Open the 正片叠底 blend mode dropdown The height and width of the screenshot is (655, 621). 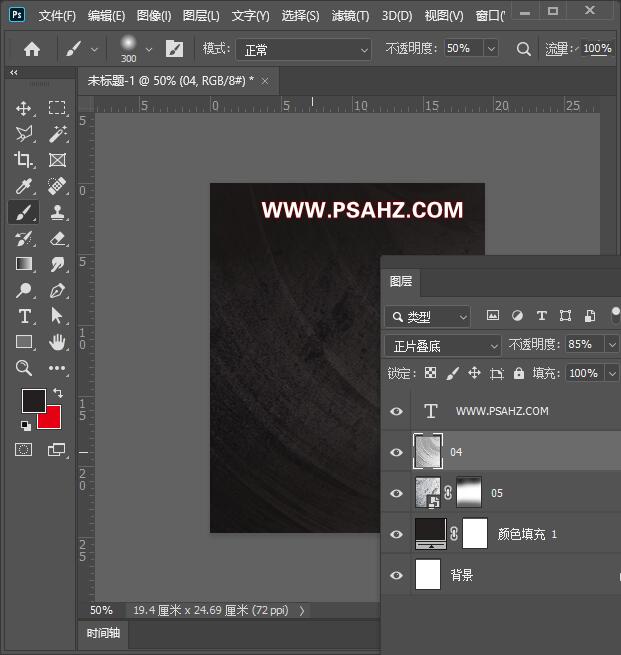pos(443,346)
